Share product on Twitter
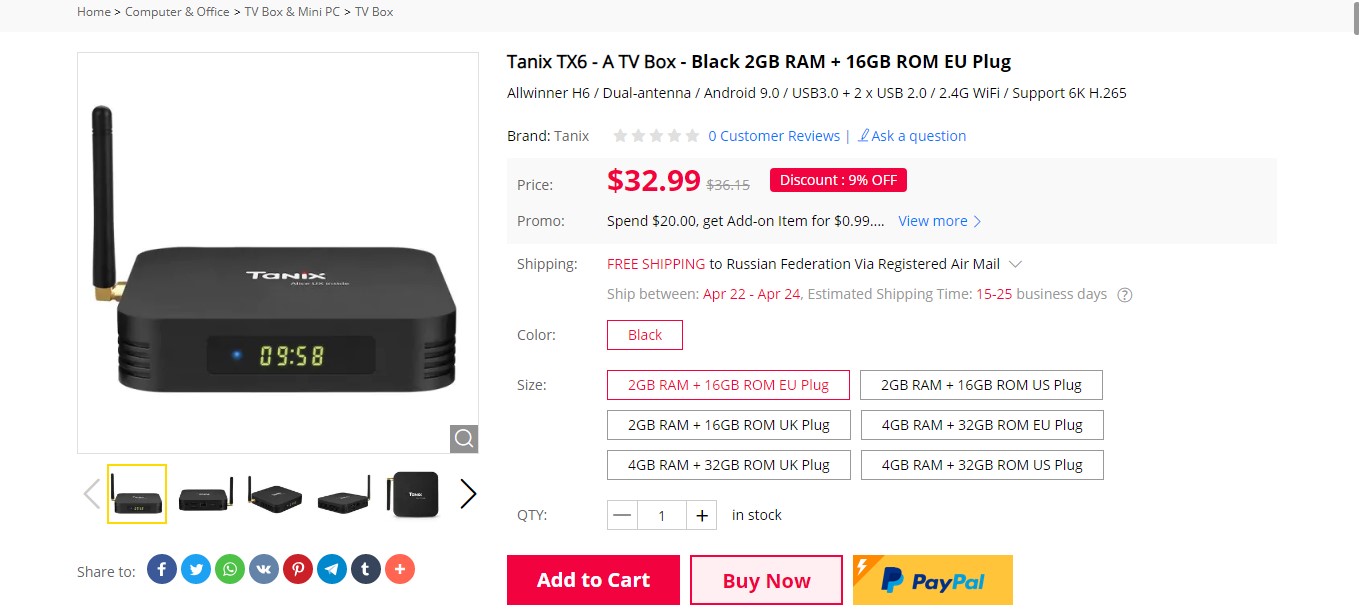The image size is (1359, 611). [x=196, y=569]
